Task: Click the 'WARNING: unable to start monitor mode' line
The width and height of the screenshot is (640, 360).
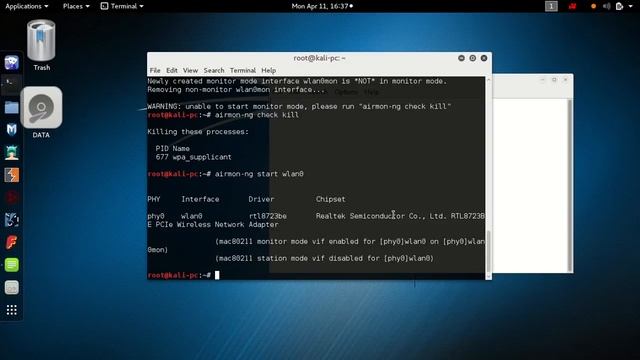Action: pyautogui.click(x=299, y=107)
